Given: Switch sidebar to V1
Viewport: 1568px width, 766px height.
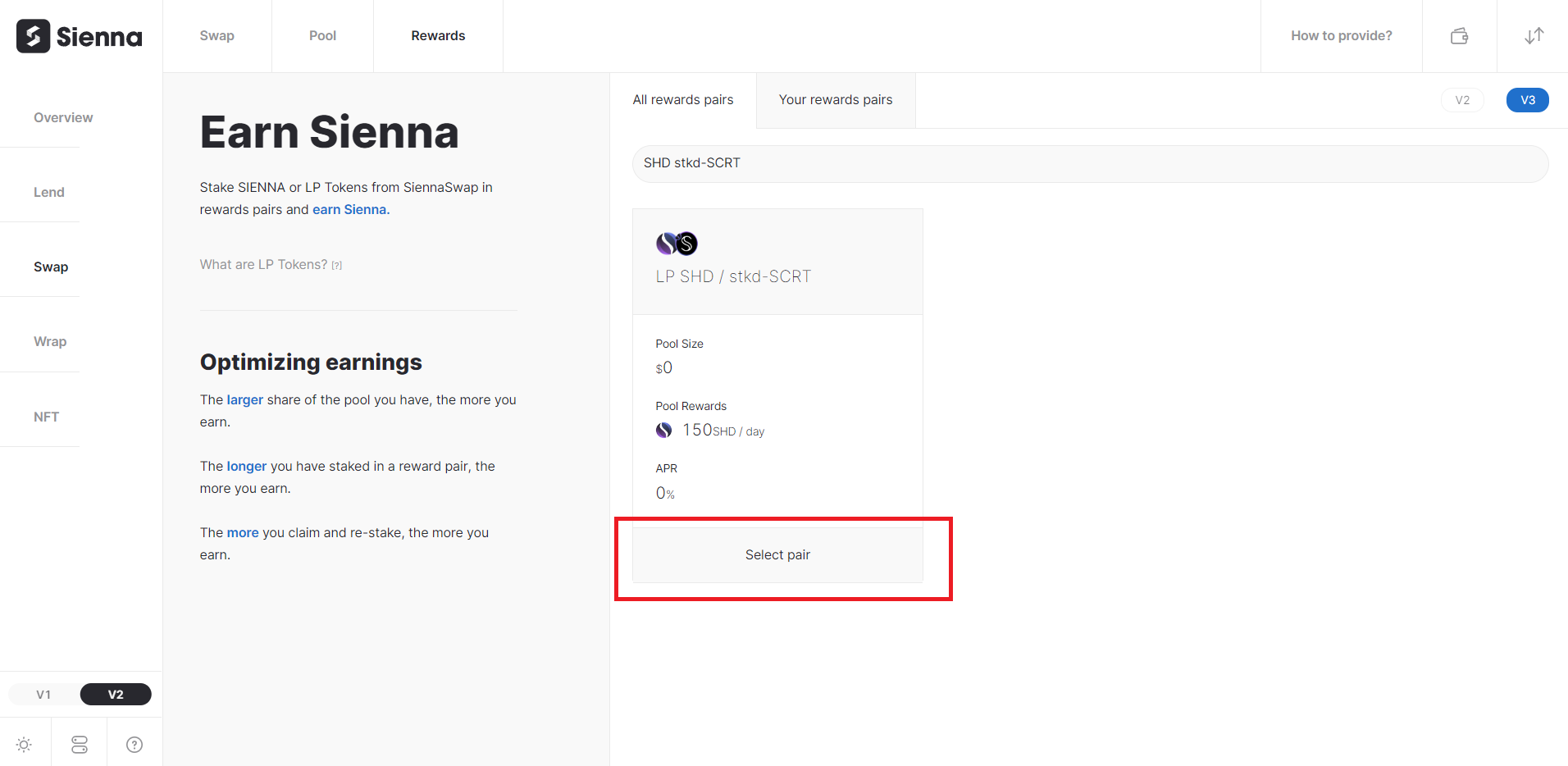Looking at the screenshot, I should tap(43, 695).
